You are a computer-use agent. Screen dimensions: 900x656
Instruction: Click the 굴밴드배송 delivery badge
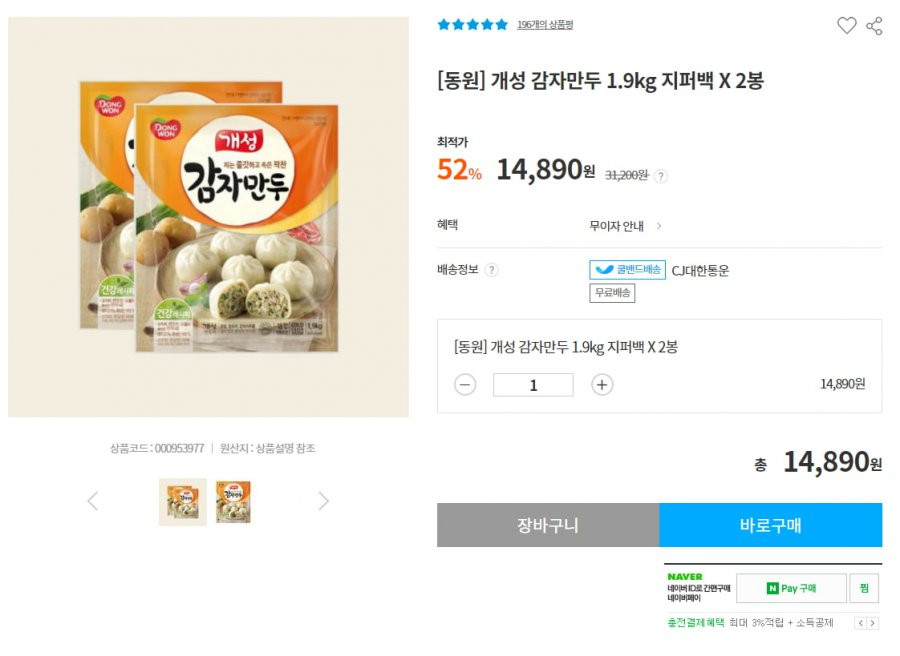[x=627, y=270]
